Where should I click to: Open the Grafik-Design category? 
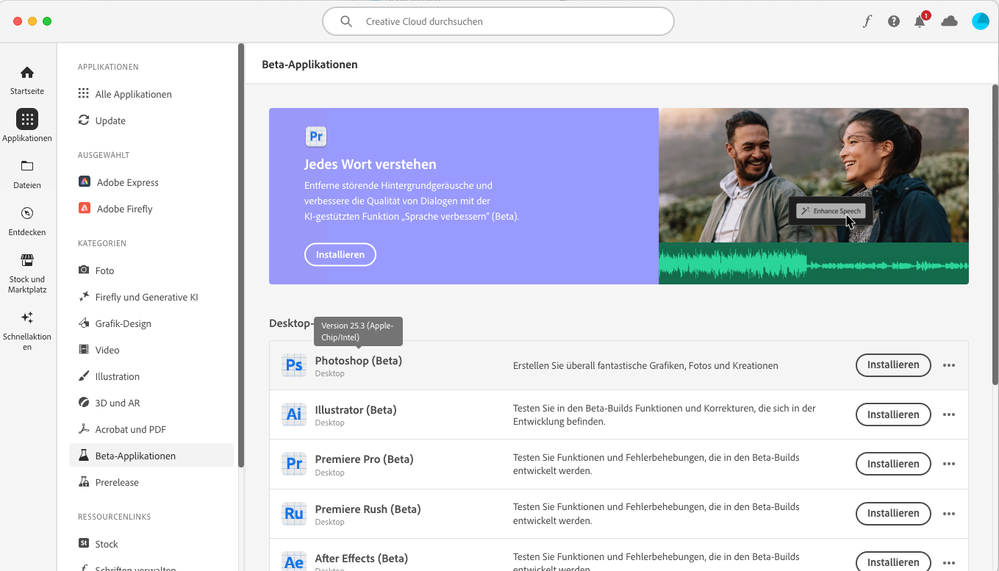coord(151,324)
